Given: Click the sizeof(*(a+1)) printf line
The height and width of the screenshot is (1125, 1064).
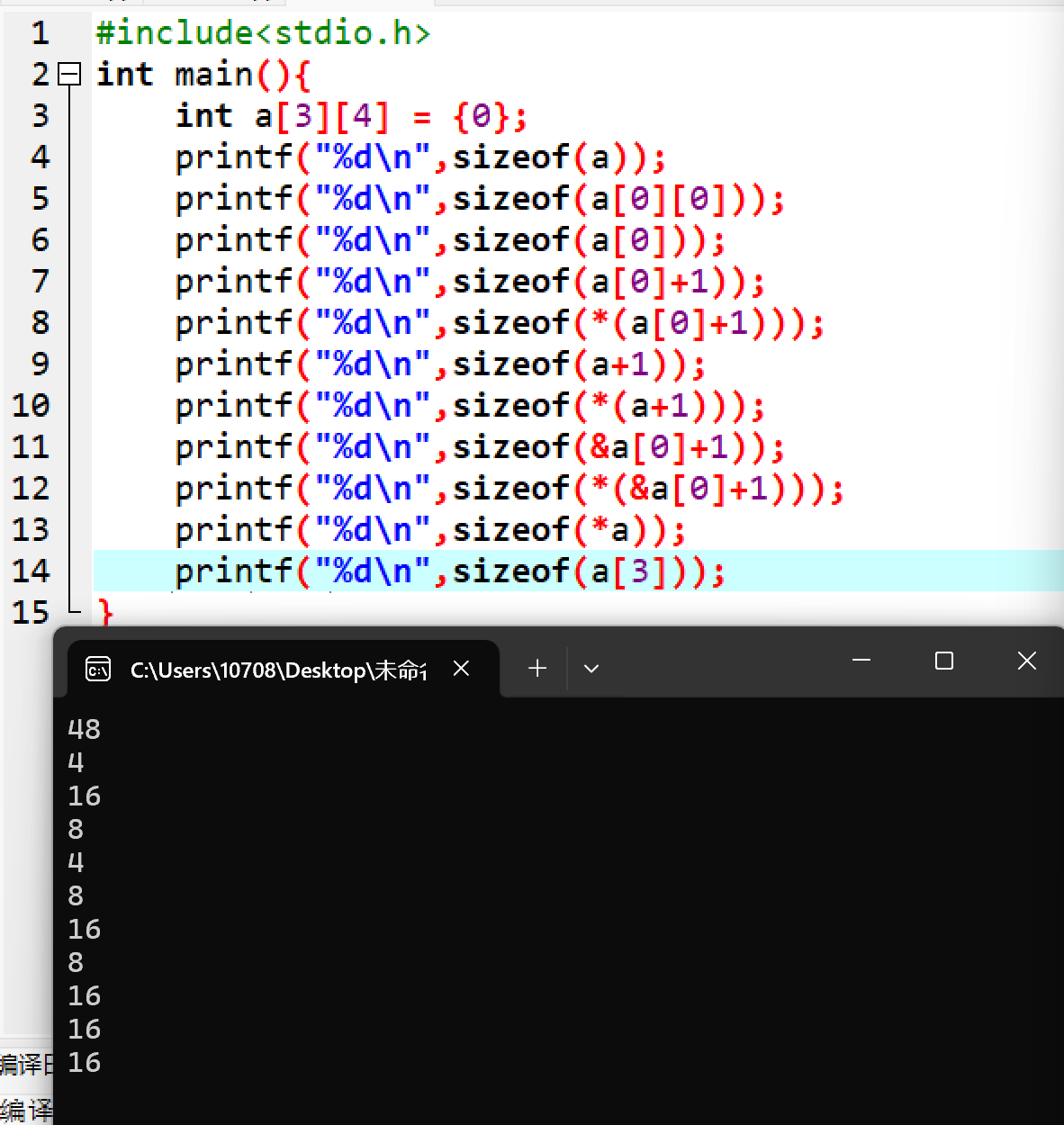Looking at the screenshot, I should pyautogui.click(x=470, y=406).
